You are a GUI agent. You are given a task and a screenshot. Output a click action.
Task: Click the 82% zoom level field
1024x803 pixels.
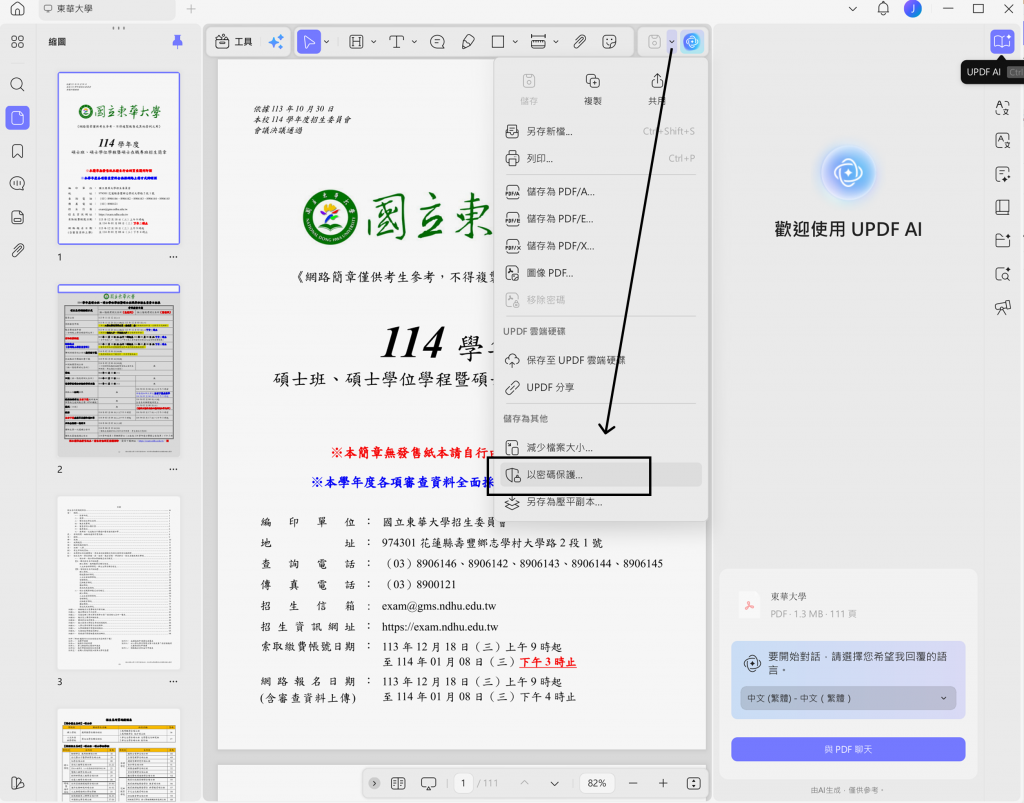coord(597,783)
